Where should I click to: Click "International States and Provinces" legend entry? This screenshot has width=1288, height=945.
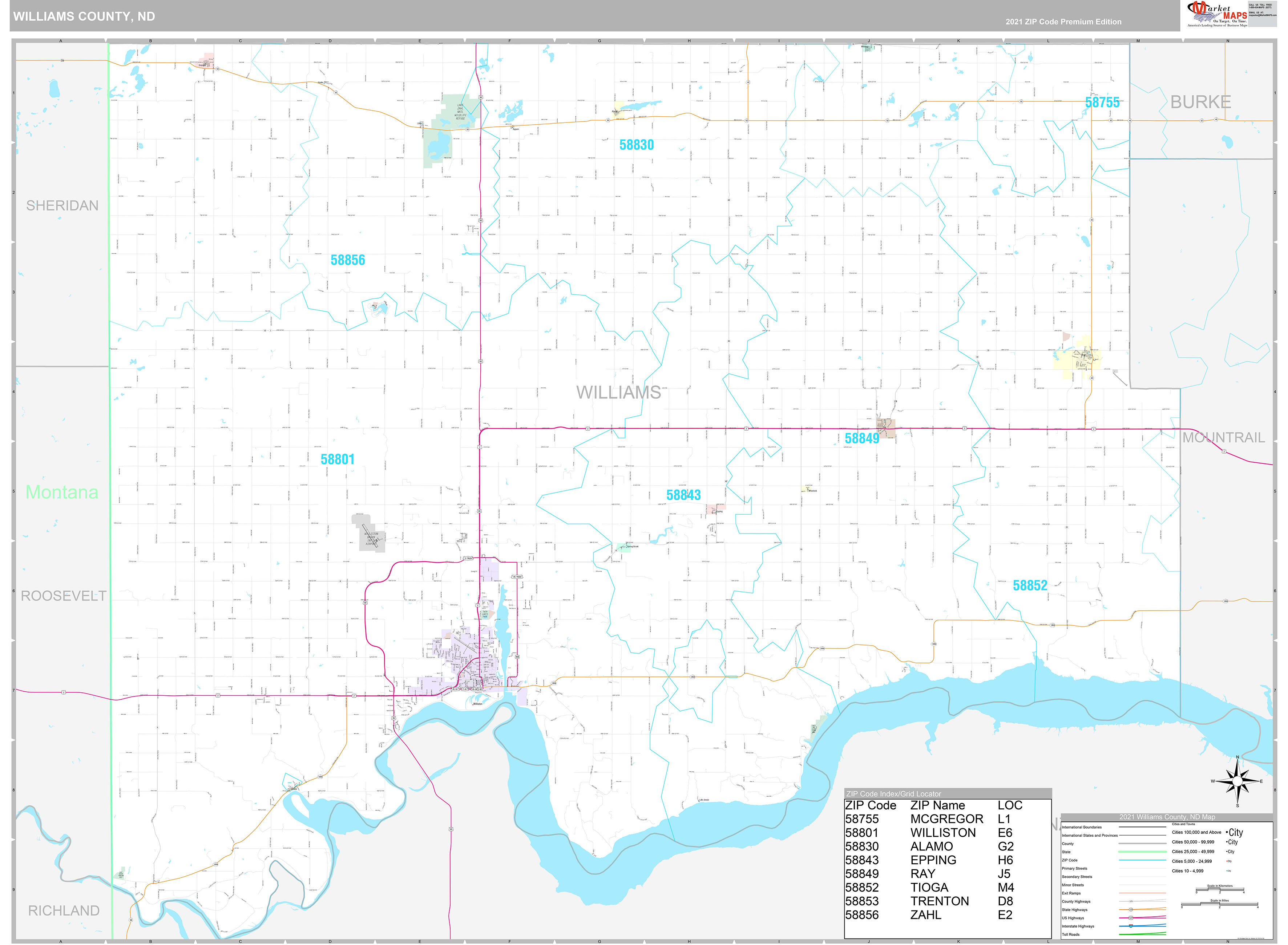1090,835
